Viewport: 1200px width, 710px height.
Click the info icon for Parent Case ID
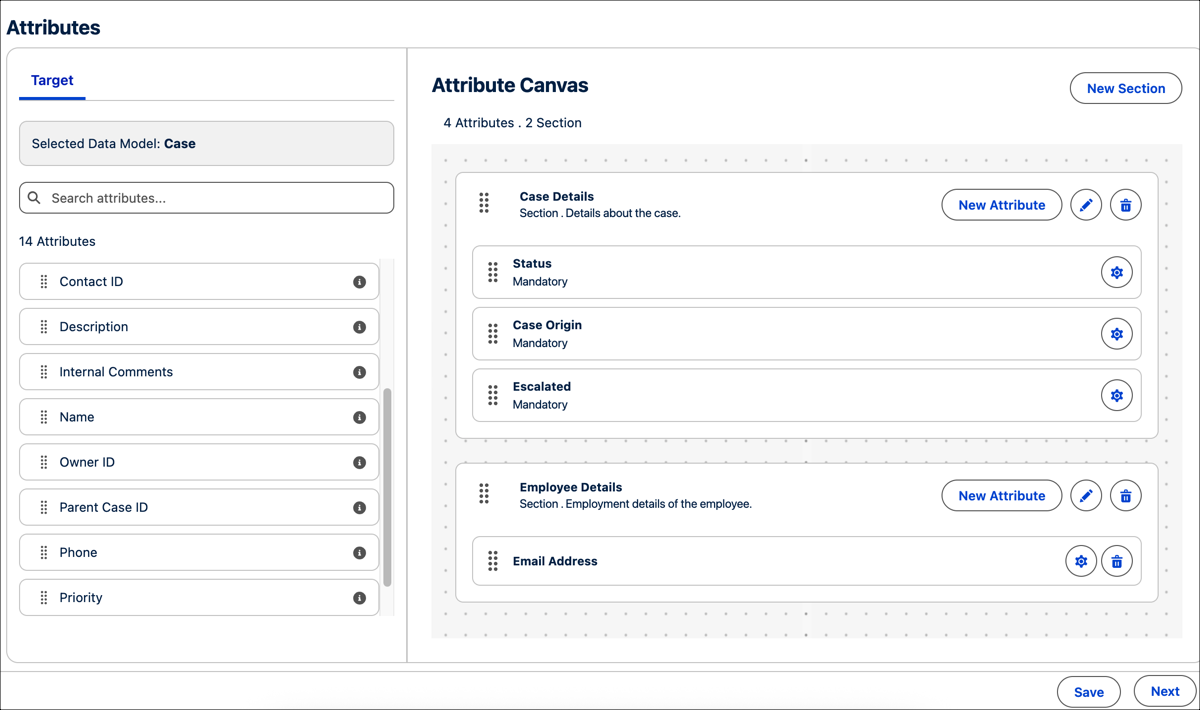[359, 508]
